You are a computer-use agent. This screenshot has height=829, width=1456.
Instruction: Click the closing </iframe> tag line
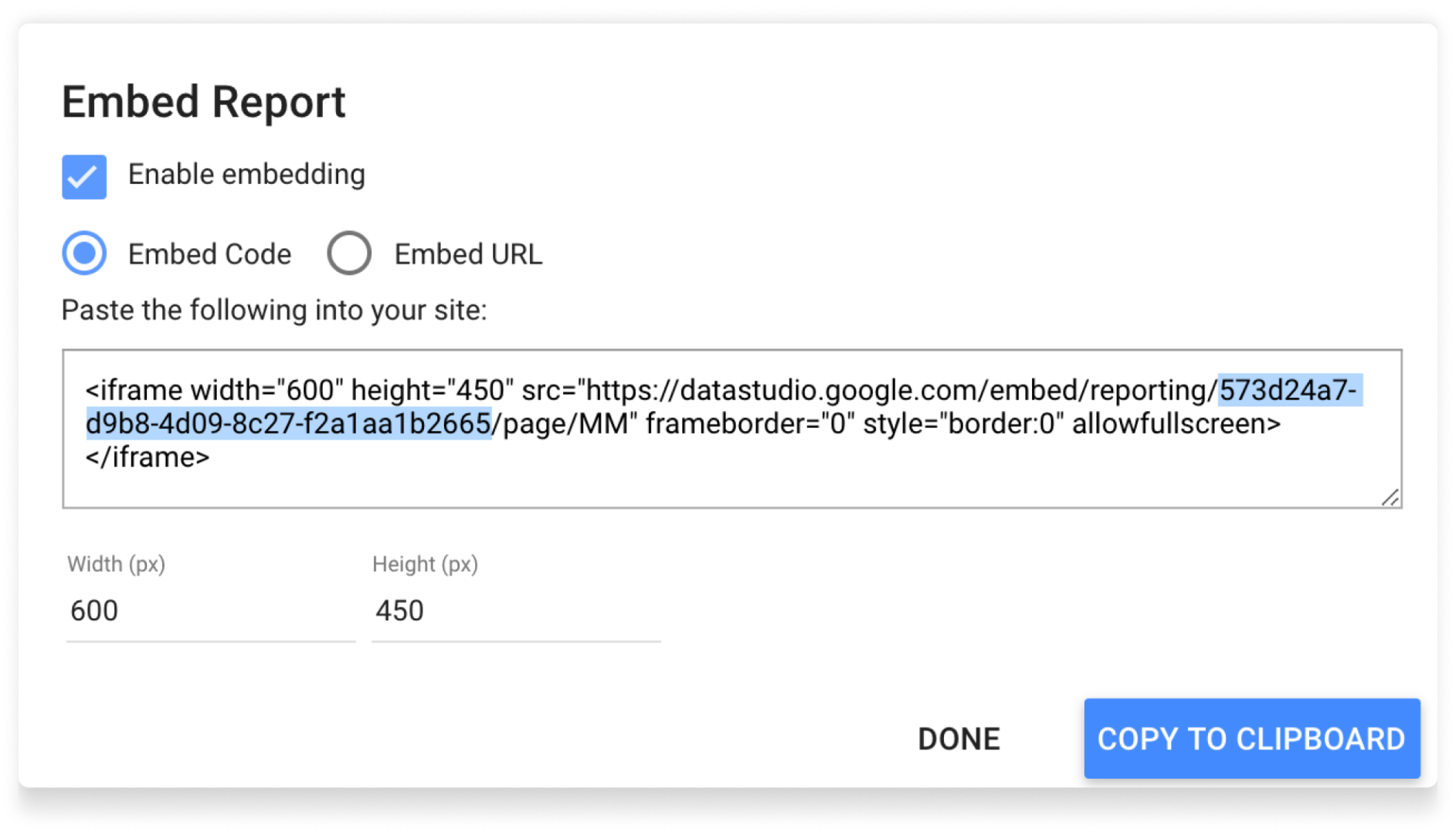[148, 457]
